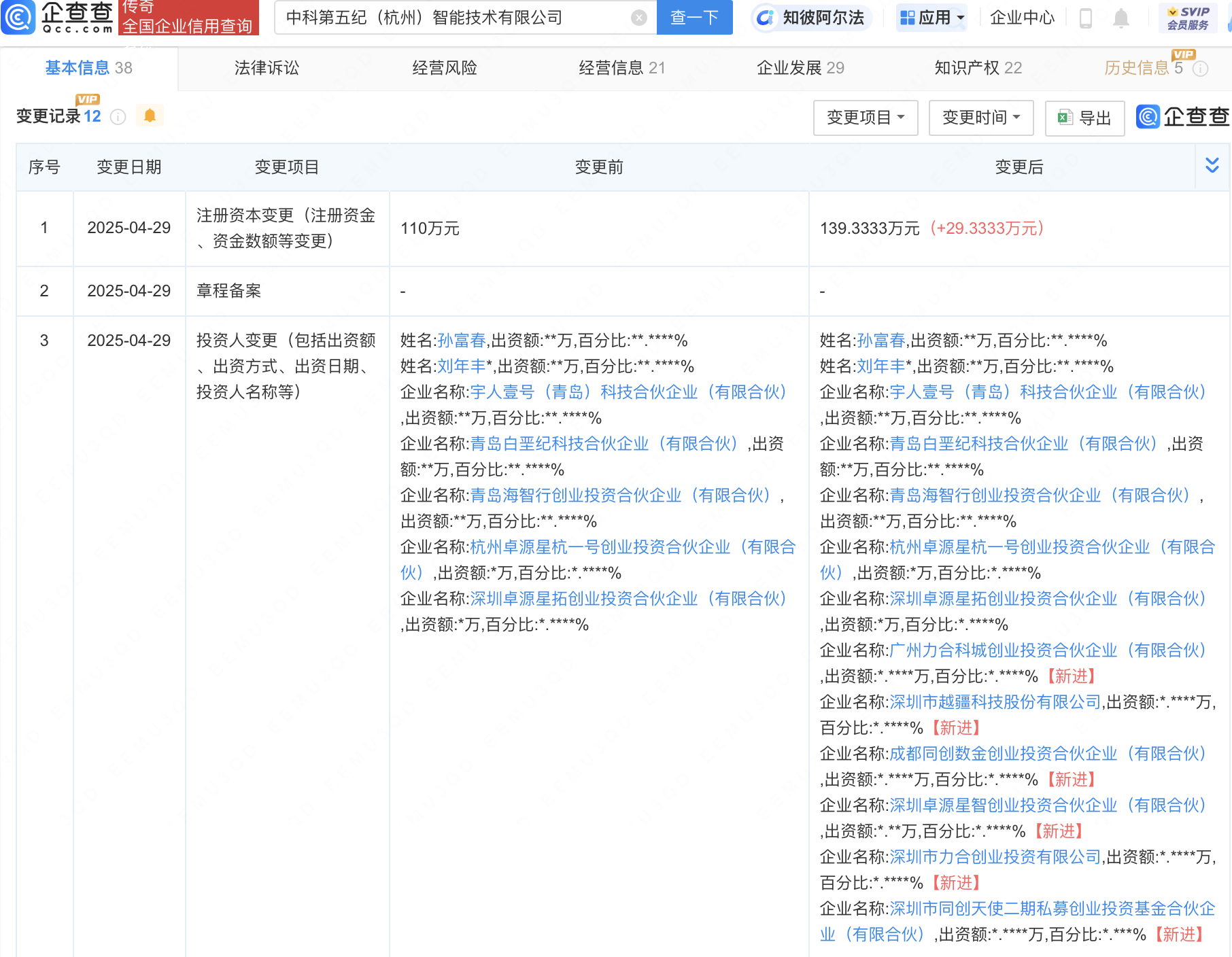Open 刘年丰 link in 变更前 column
This screenshot has height=957, width=1232.
click(x=462, y=366)
